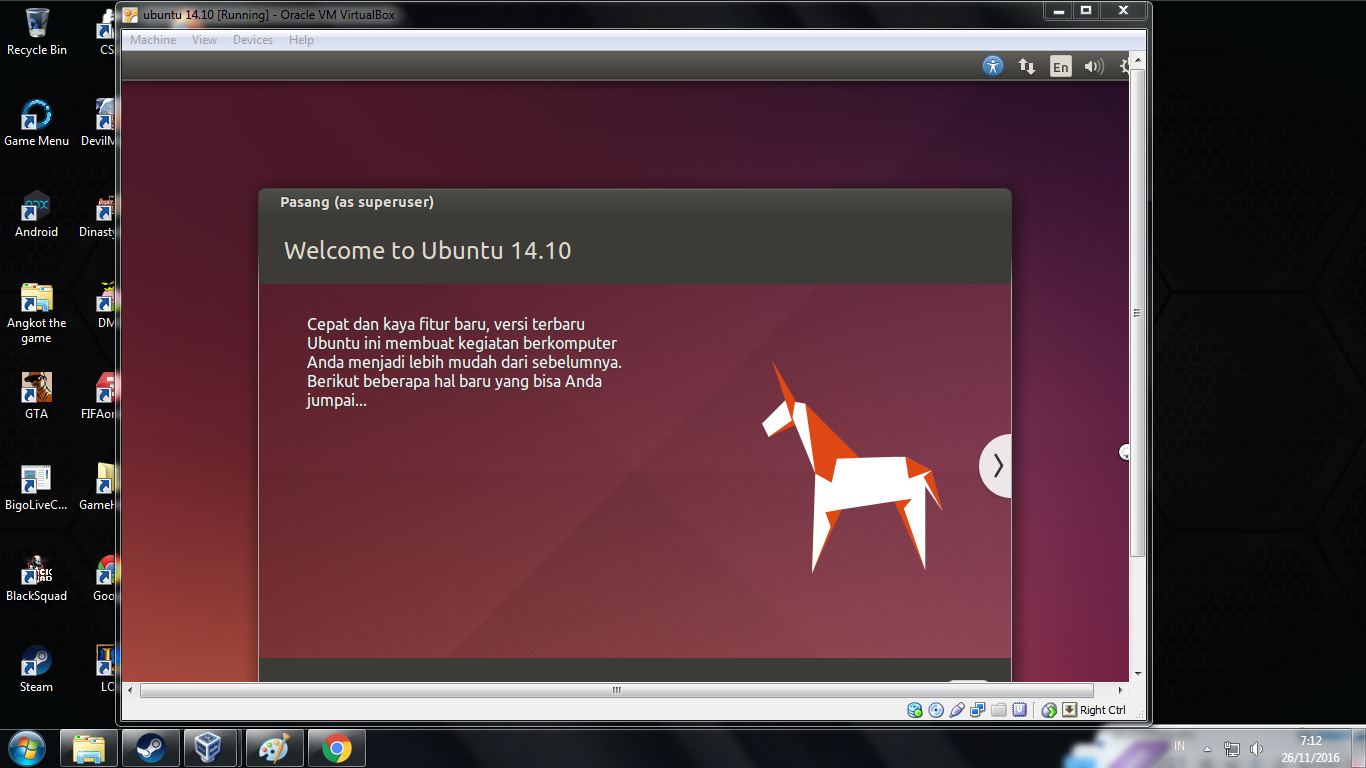Open File Explorer from the taskbar

89,748
